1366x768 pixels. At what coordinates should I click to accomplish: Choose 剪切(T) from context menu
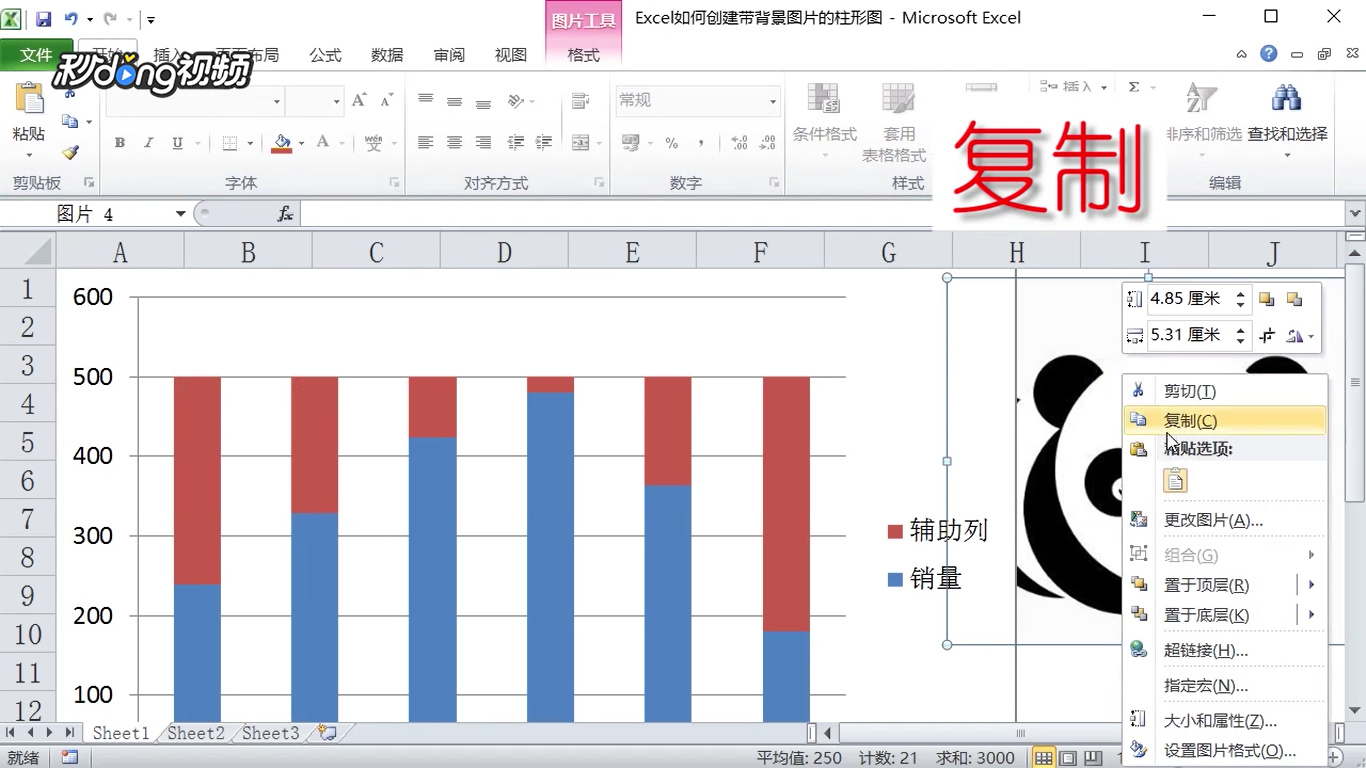click(x=1226, y=391)
